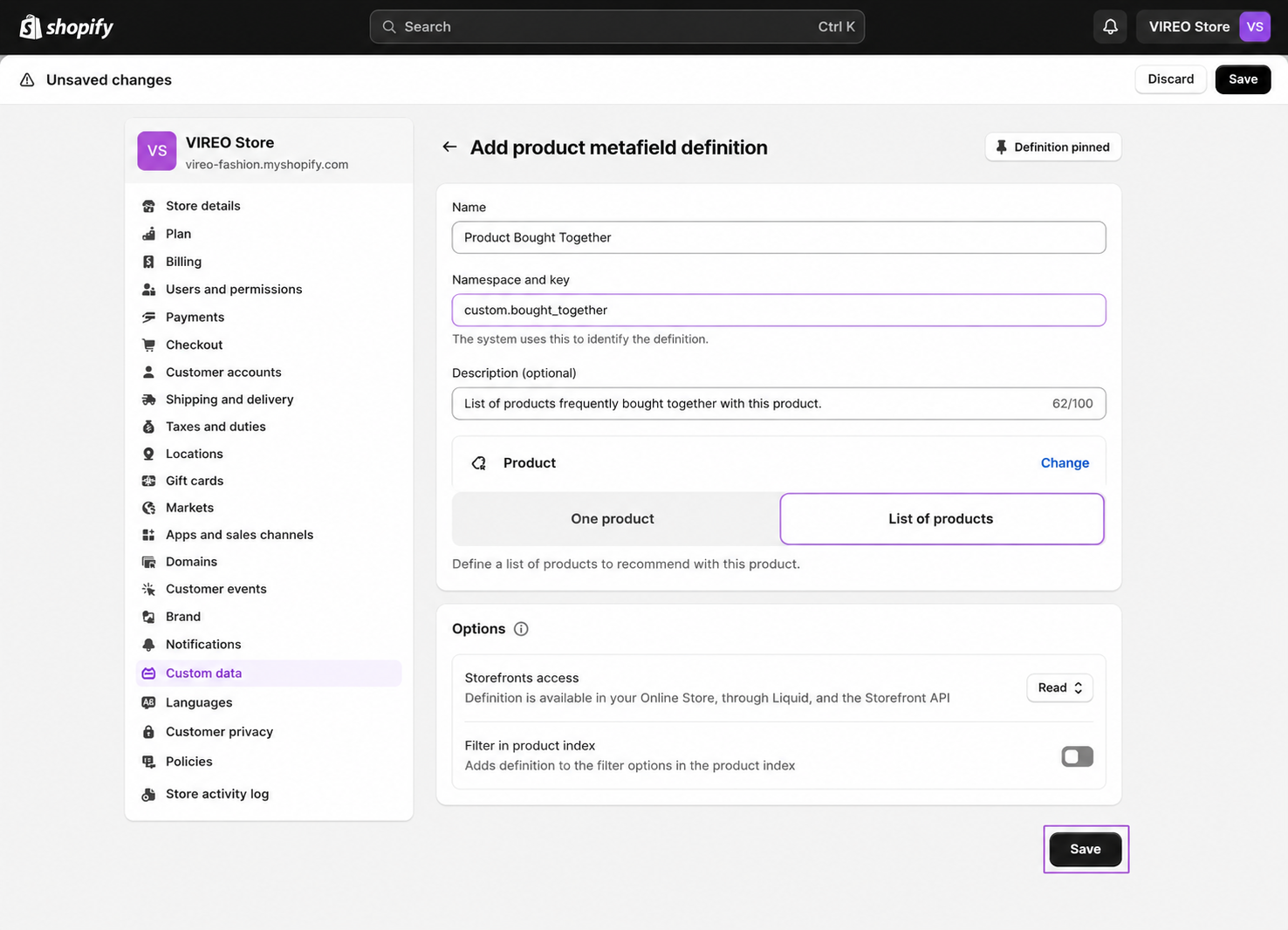This screenshot has width=1288, height=930.
Task: Click the Customer accounts icon
Action: click(148, 372)
